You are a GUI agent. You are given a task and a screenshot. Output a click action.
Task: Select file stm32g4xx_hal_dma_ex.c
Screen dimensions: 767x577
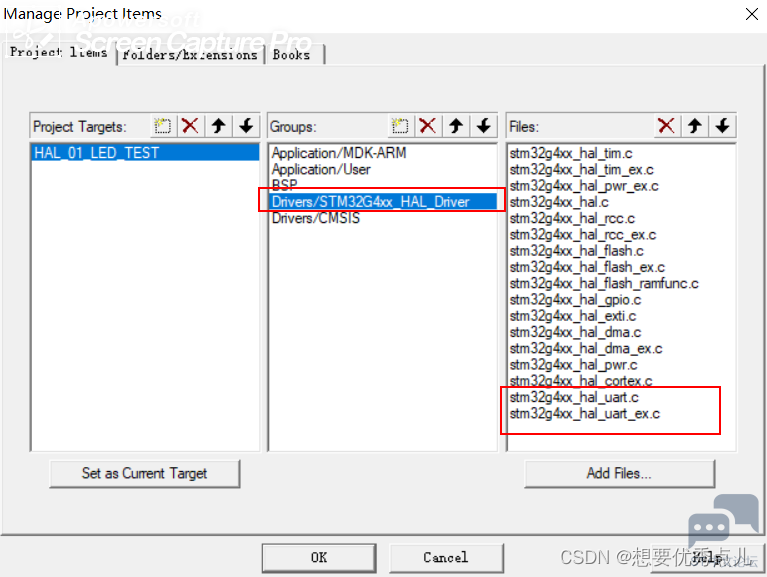click(x=586, y=349)
